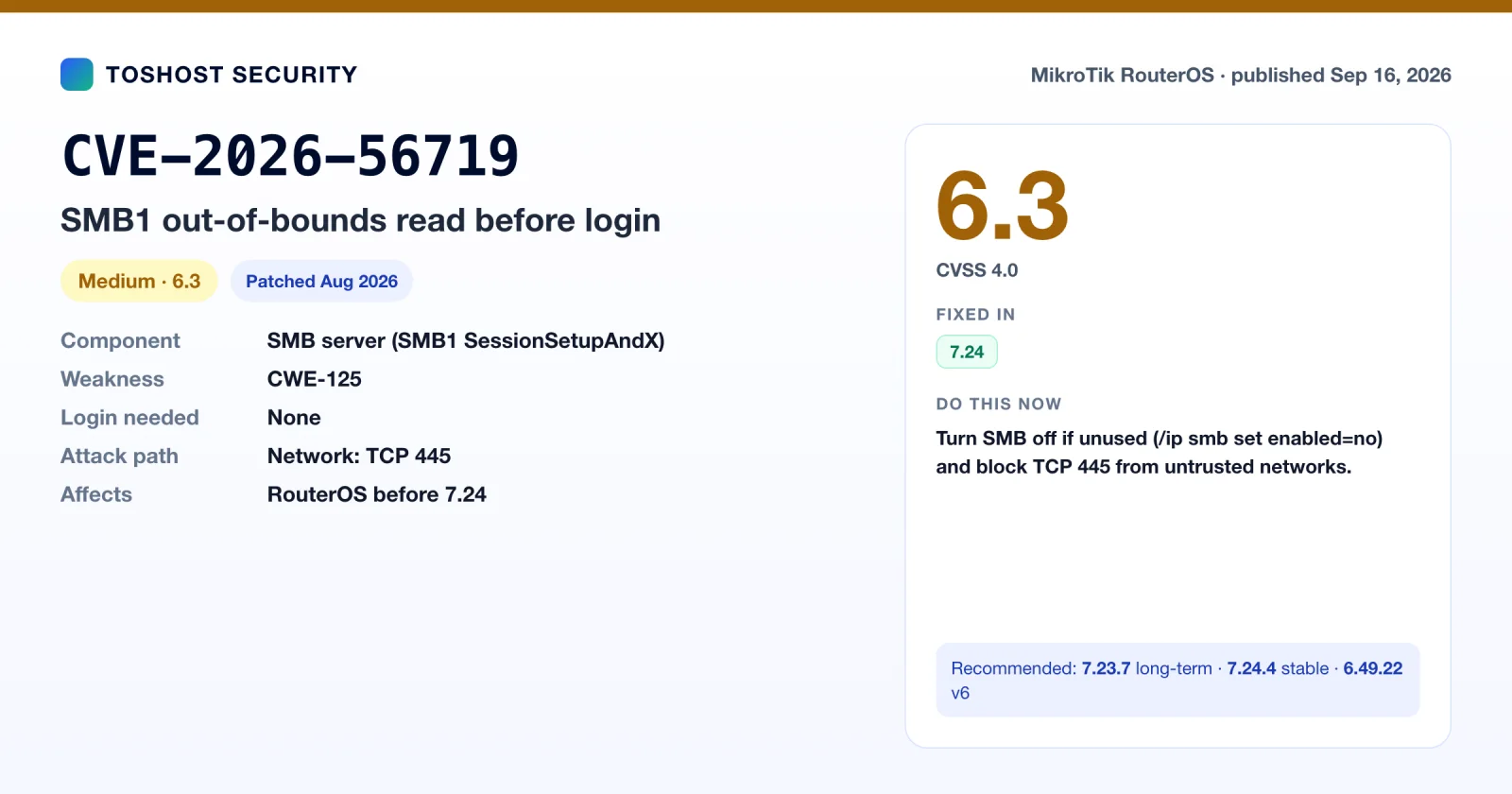Click the TOSHOST SECURITY brand name
This screenshot has width=1512, height=794.
tap(232, 75)
